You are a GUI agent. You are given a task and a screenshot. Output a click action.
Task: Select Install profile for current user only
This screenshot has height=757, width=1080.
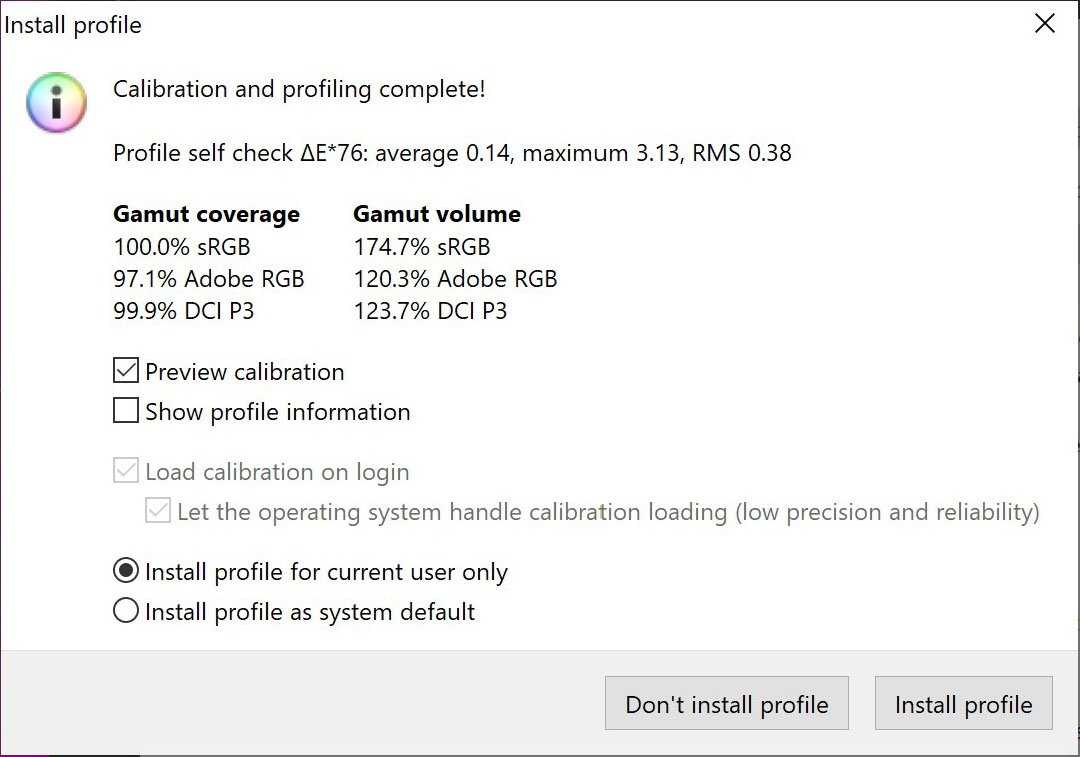pos(126,571)
